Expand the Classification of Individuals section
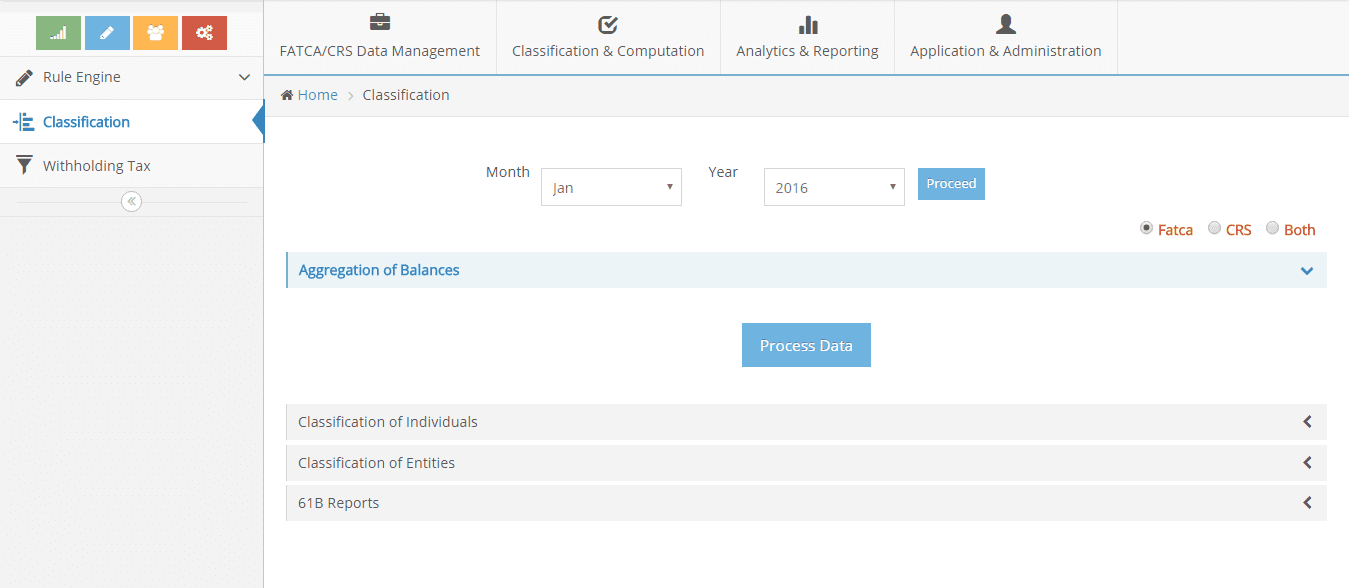This screenshot has width=1349, height=588. pyautogui.click(x=805, y=422)
